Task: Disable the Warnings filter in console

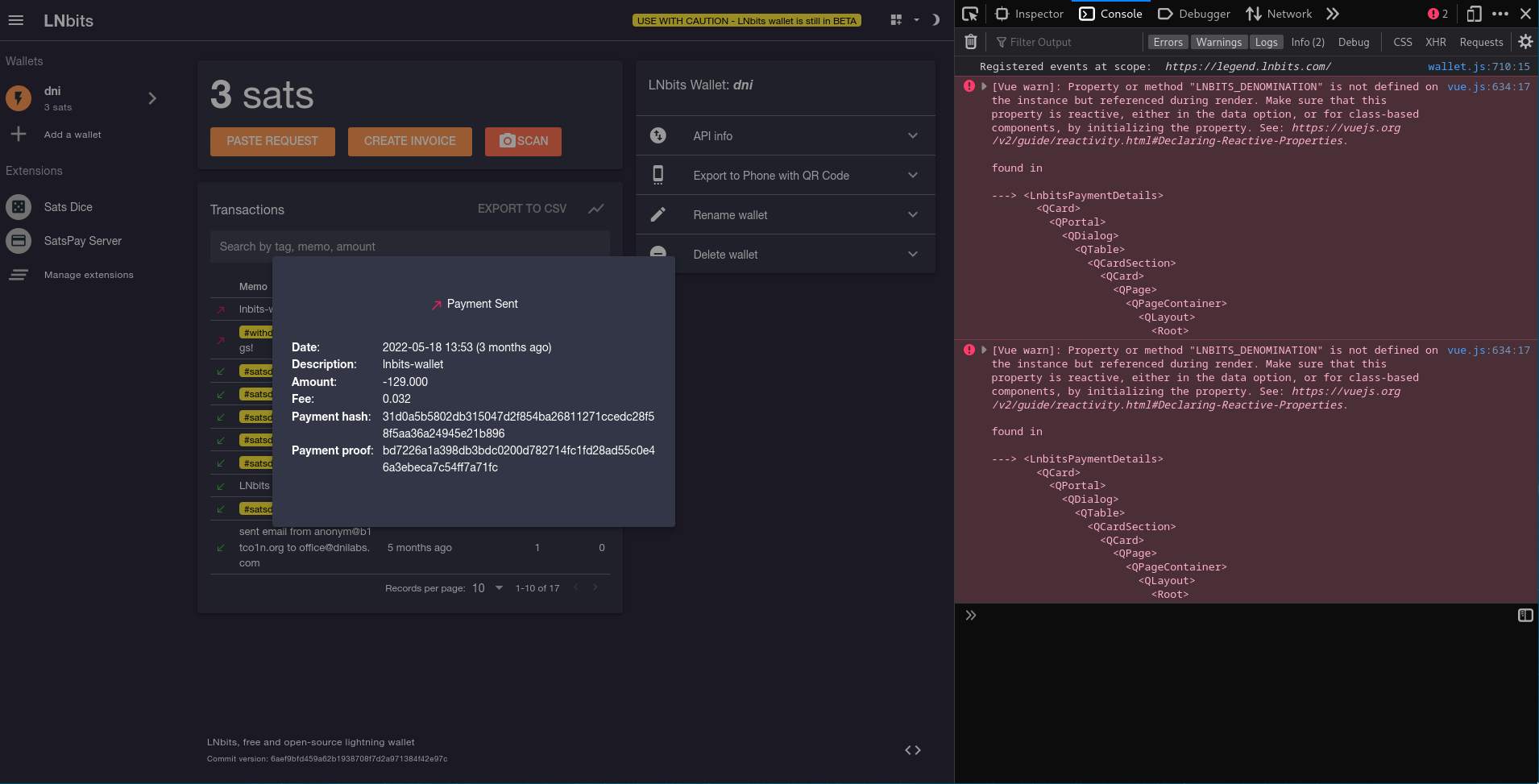Action: point(1218,42)
